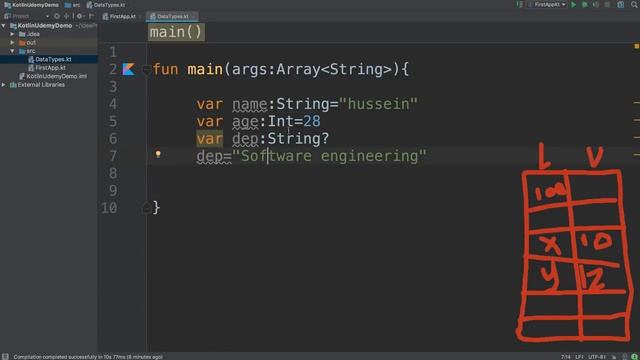640x360 pixels.
Task: Close the DataTypes.kt editor tab
Action: coord(193,16)
